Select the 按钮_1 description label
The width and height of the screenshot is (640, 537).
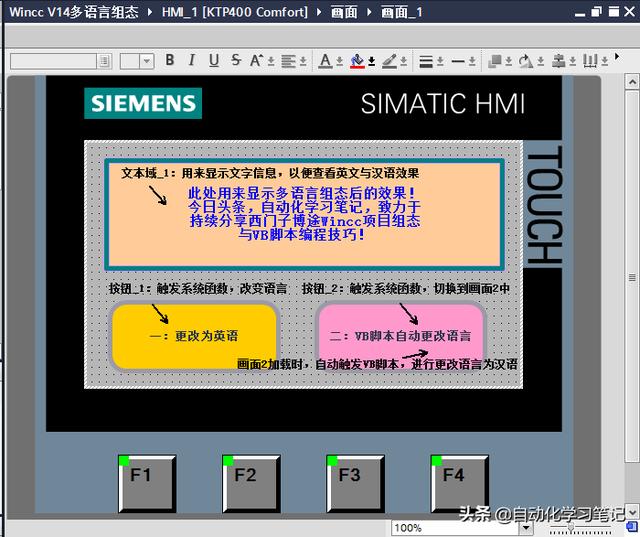point(198,288)
